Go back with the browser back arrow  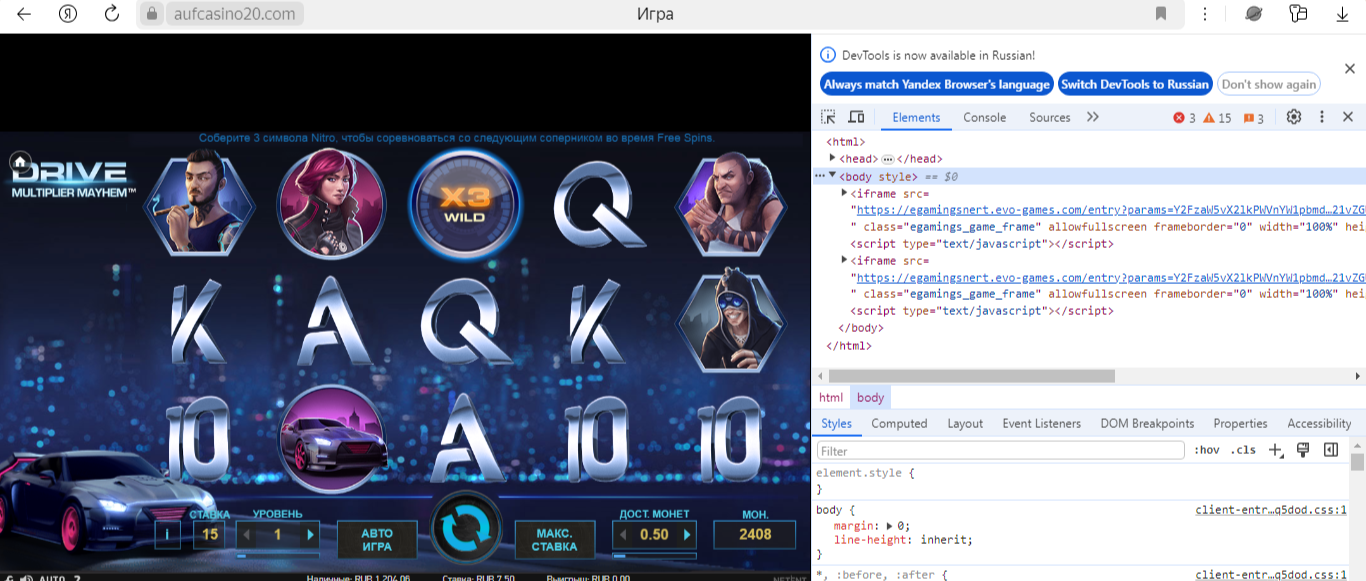coord(24,14)
